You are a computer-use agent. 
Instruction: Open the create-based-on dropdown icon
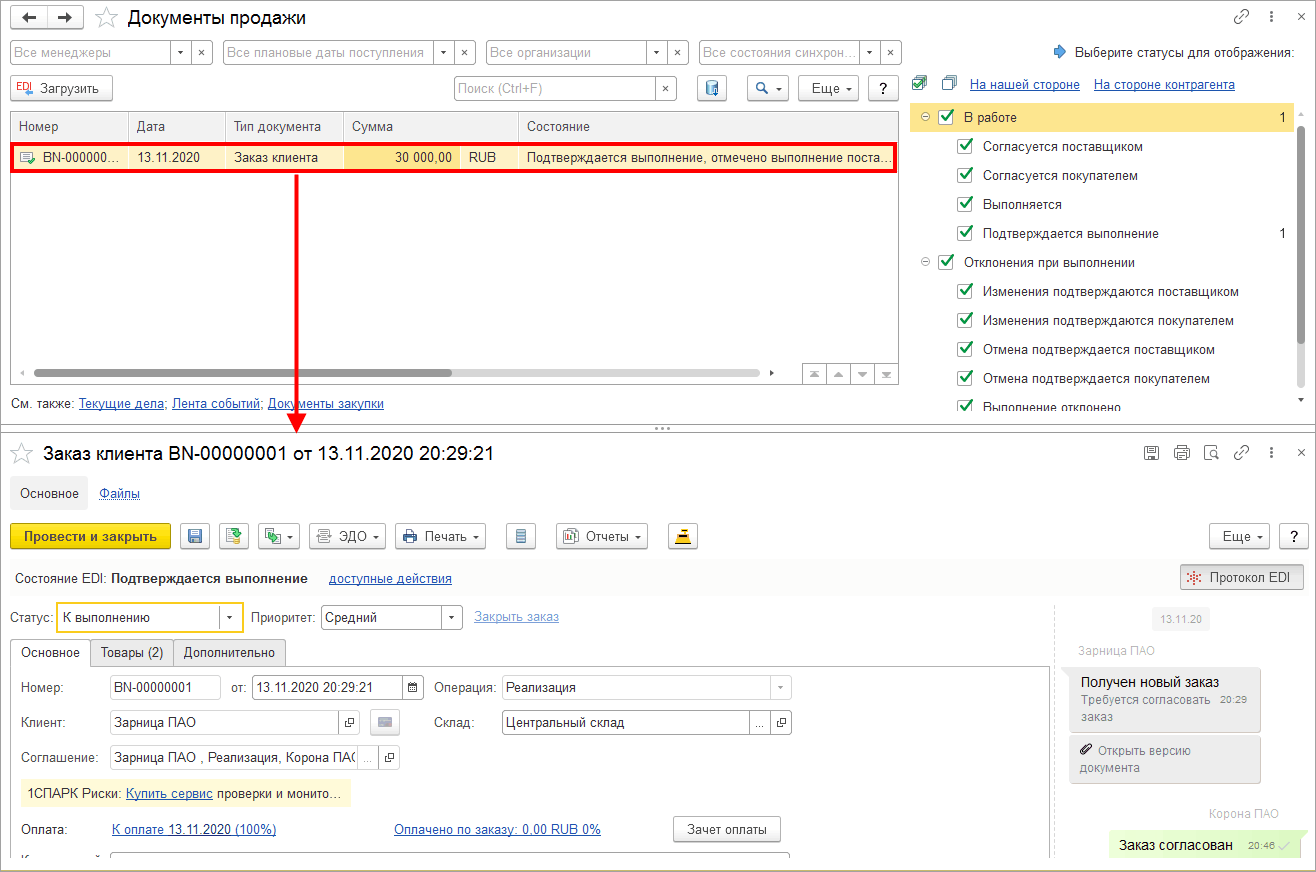coord(279,536)
